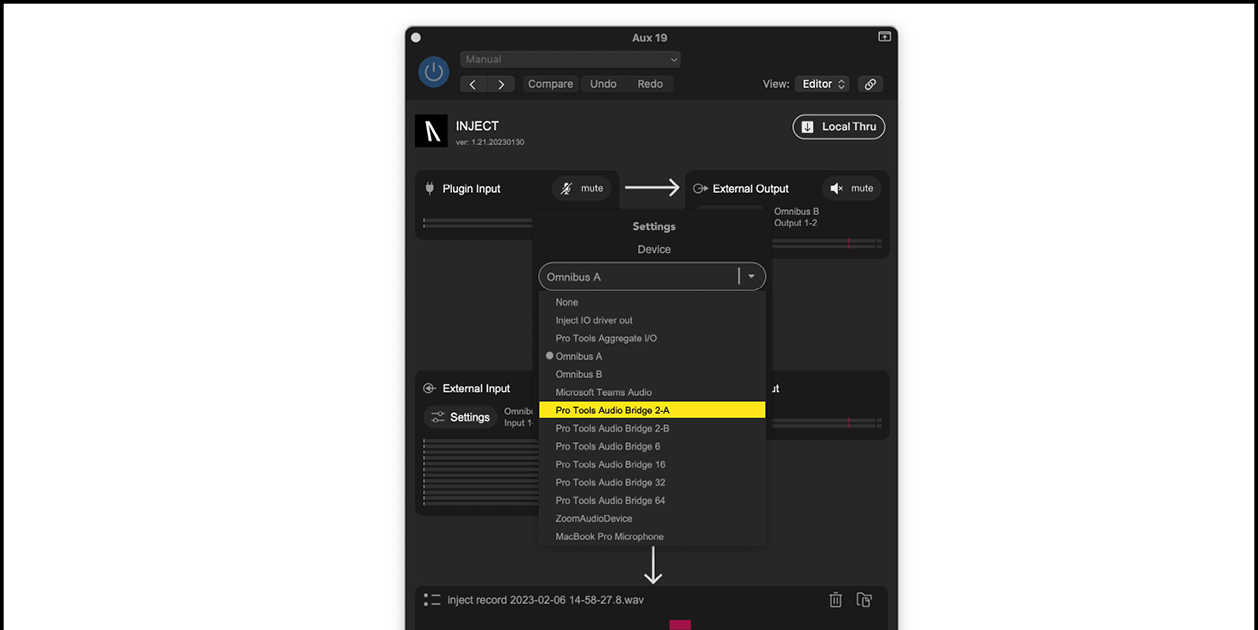Click the Local Thru button
This screenshot has height=630, width=1258.
(838, 127)
